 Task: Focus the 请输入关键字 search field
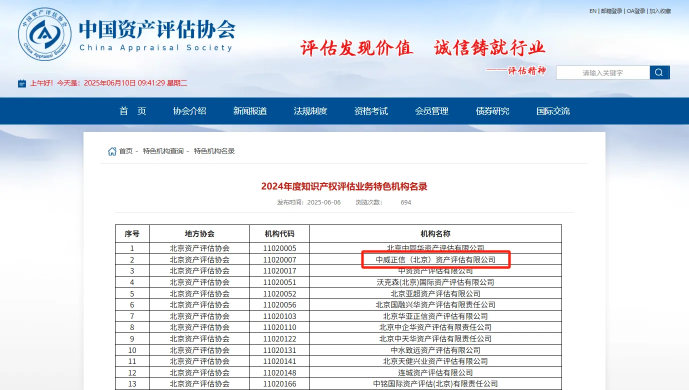click(x=603, y=72)
